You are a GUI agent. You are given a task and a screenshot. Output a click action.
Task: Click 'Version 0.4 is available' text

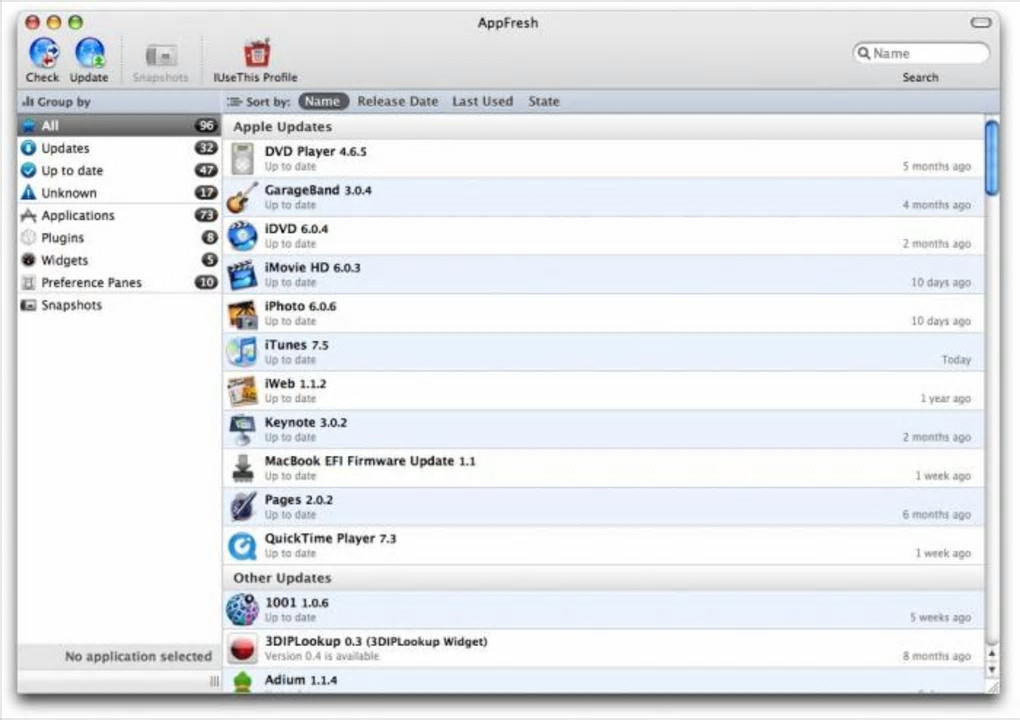point(321,656)
